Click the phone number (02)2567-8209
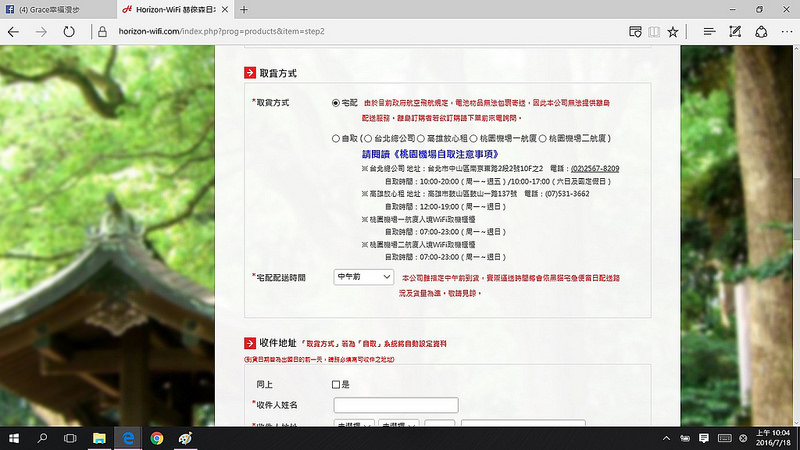The height and width of the screenshot is (450, 800). tap(595, 168)
